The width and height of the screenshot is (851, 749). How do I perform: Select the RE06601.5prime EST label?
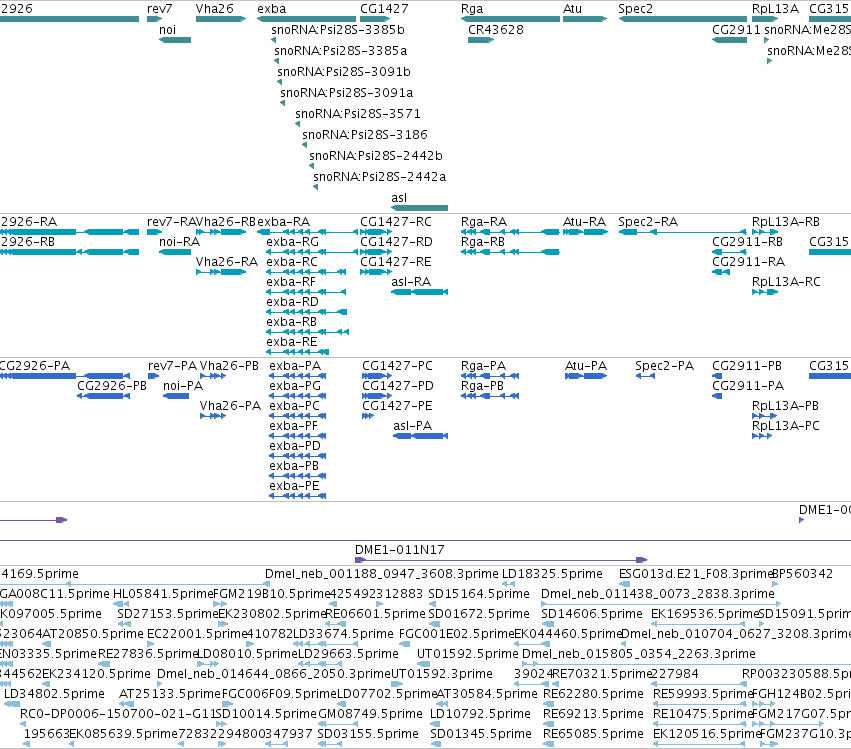pyautogui.click(x=375, y=614)
